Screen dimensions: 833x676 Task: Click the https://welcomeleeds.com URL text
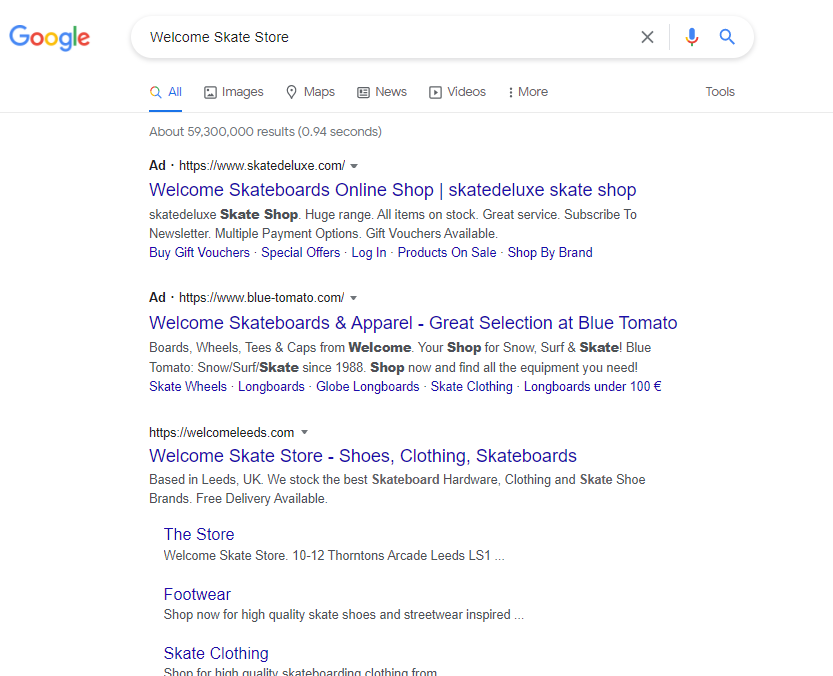pyautogui.click(x=222, y=433)
